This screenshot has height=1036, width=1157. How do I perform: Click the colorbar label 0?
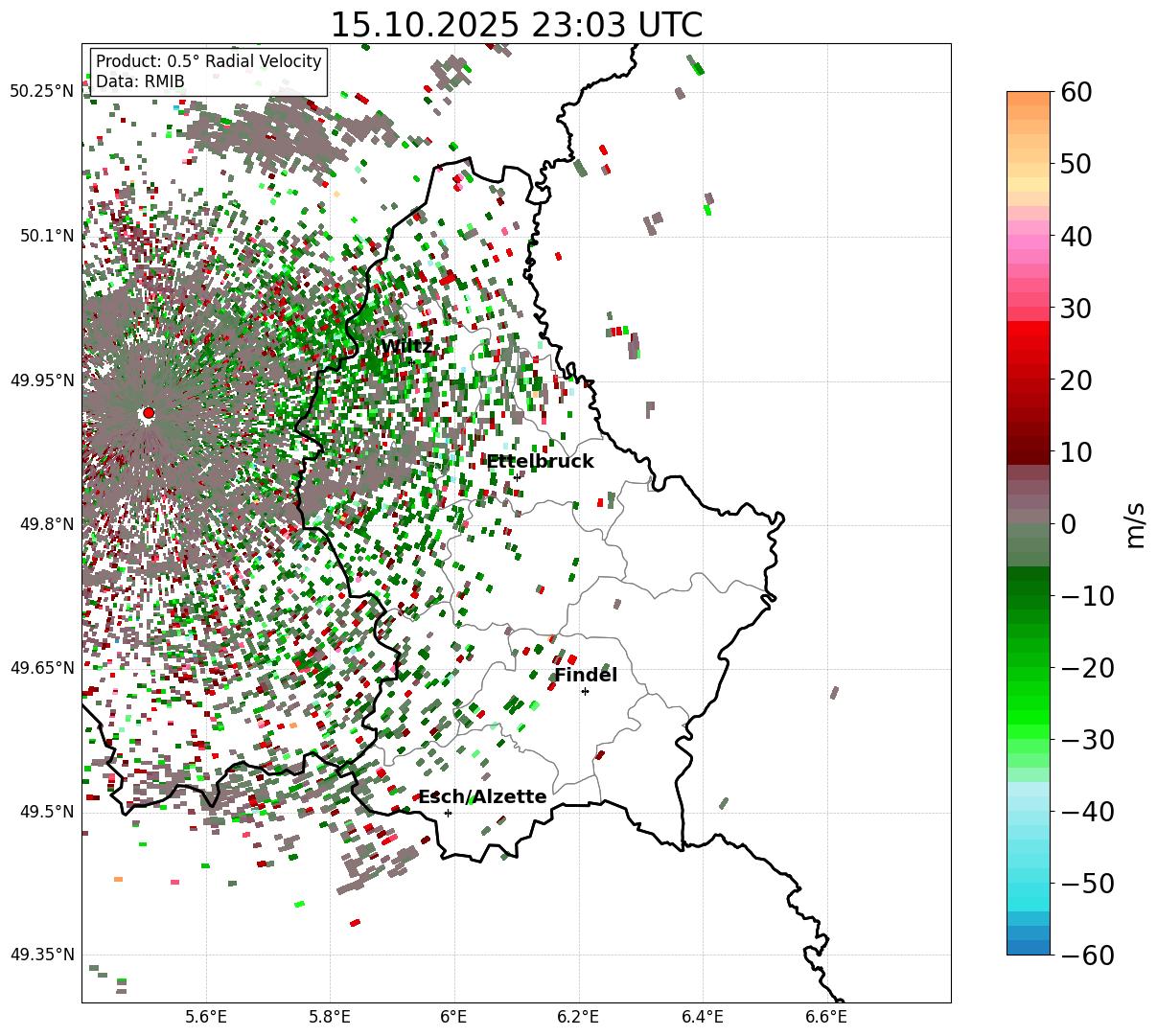(x=1068, y=523)
